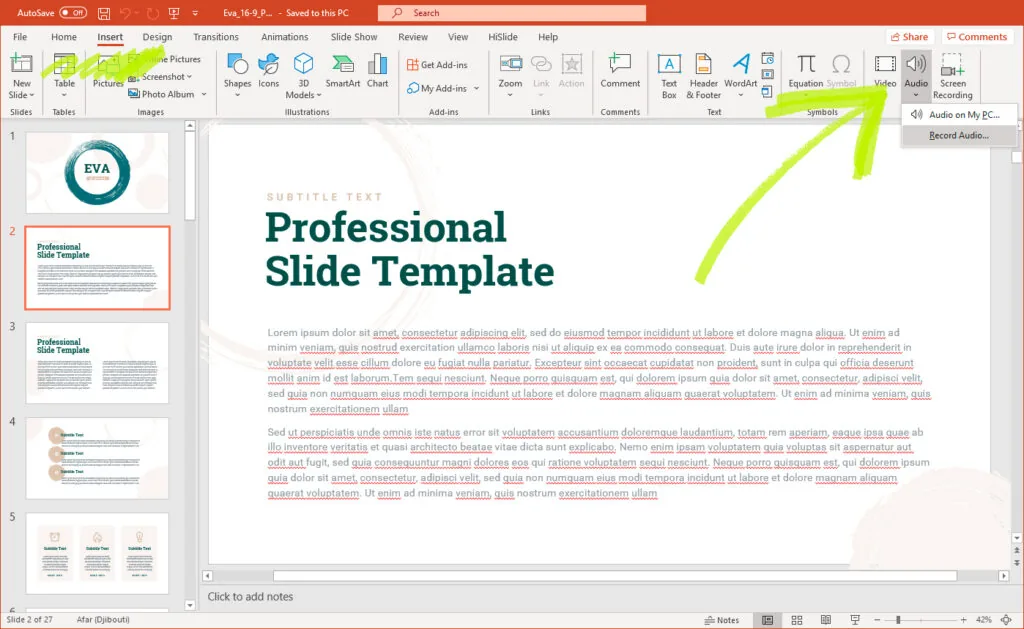The image size is (1024, 629).
Task: Click the zoom out minus button
Action: tap(877, 620)
